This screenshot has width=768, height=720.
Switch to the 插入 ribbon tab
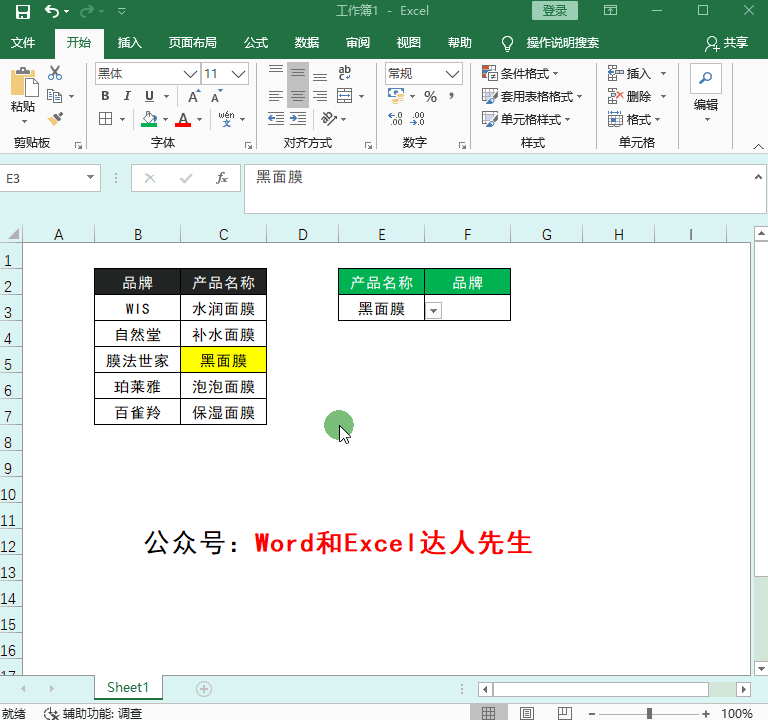(130, 43)
